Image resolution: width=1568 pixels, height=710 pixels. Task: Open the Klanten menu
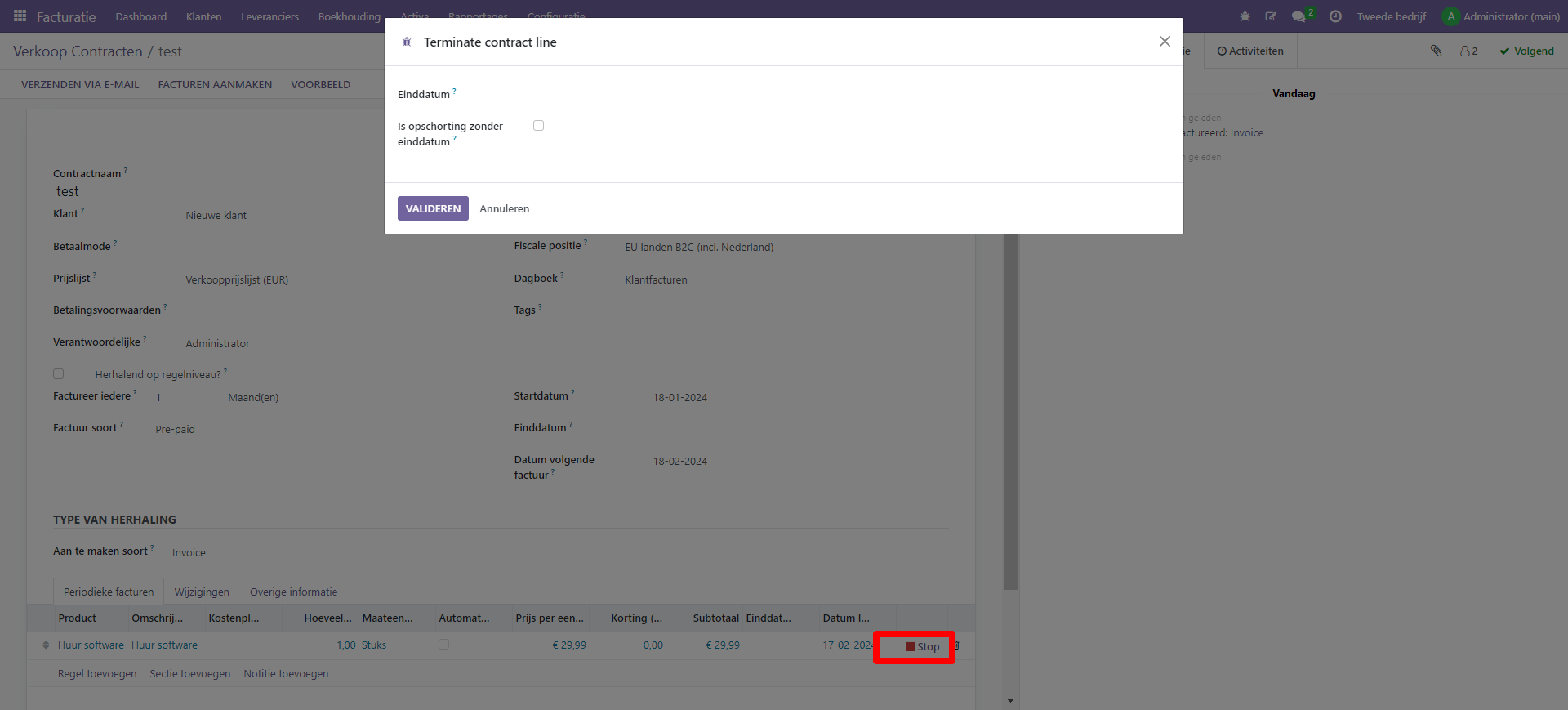point(203,16)
